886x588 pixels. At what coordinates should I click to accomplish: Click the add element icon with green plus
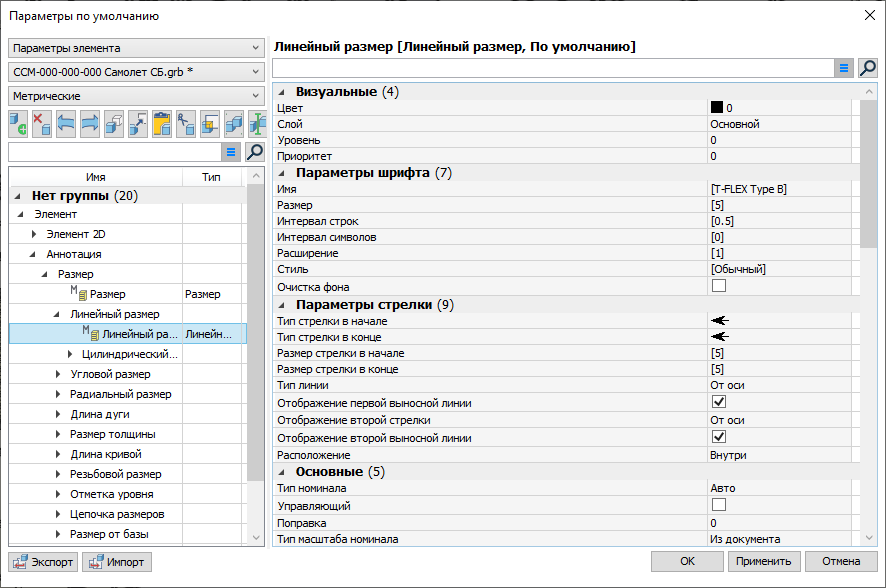[18, 123]
